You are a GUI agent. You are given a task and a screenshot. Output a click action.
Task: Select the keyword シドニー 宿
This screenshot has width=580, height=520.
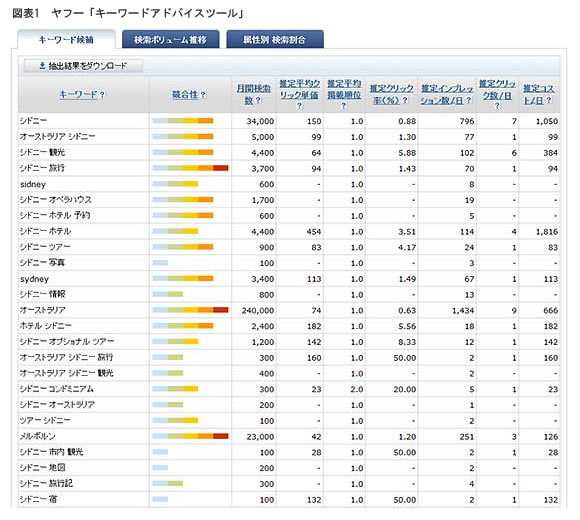pos(38,499)
